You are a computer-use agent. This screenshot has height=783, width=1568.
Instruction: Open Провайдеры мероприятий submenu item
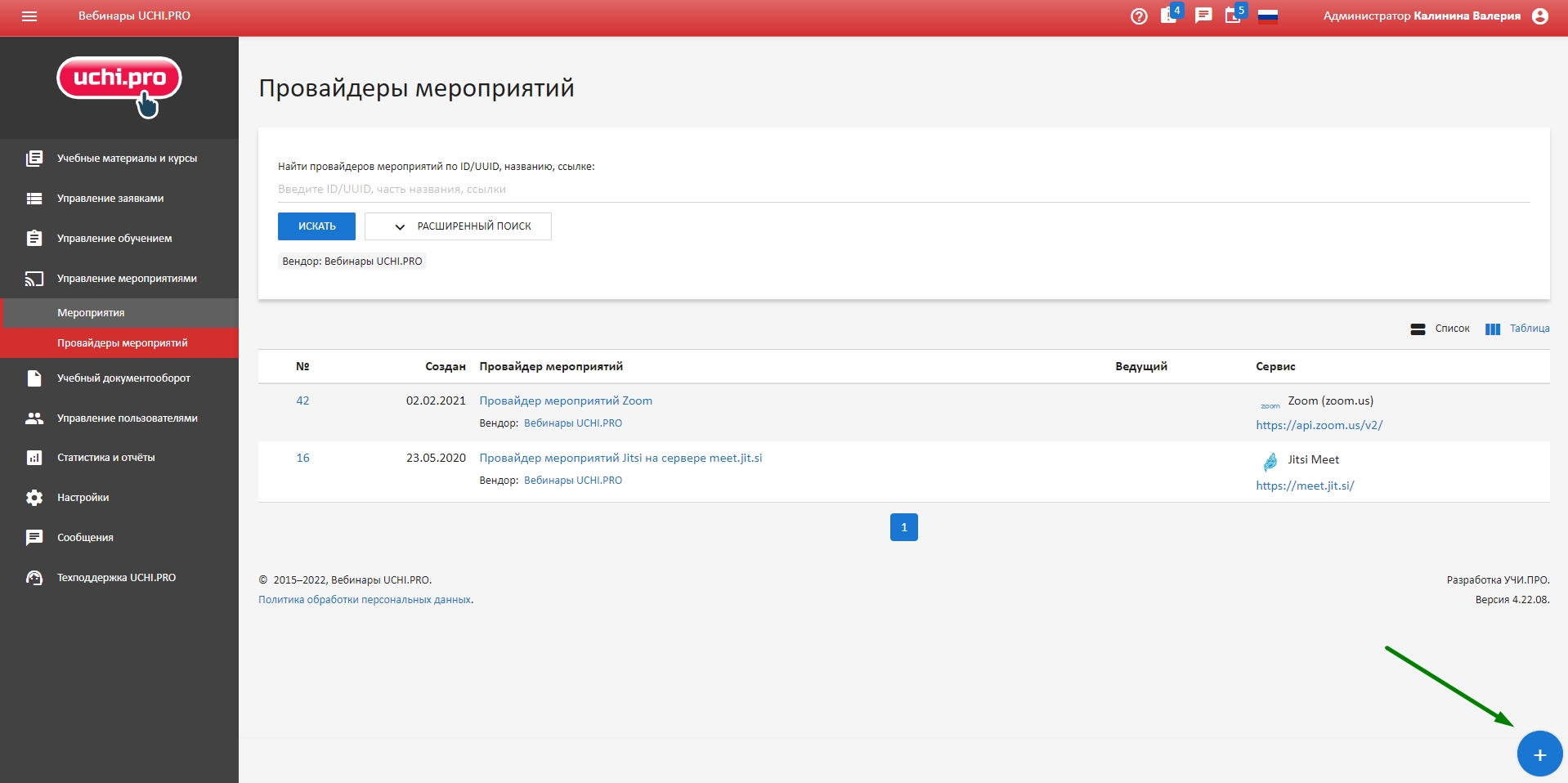pyautogui.click(x=119, y=343)
